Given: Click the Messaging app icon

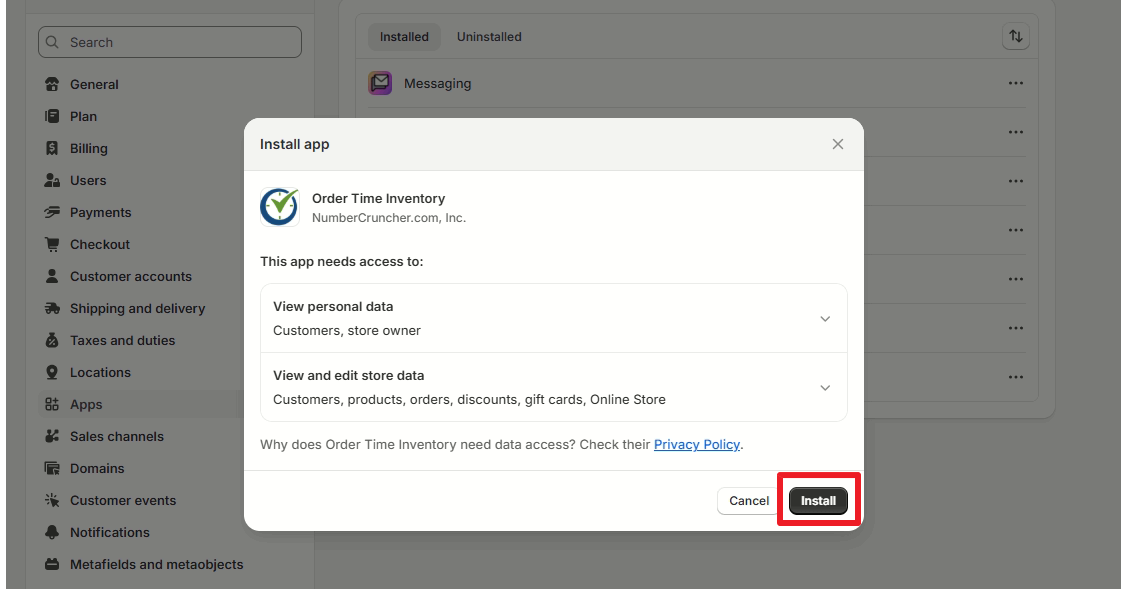Looking at the screenshot, I should (380, 84).
